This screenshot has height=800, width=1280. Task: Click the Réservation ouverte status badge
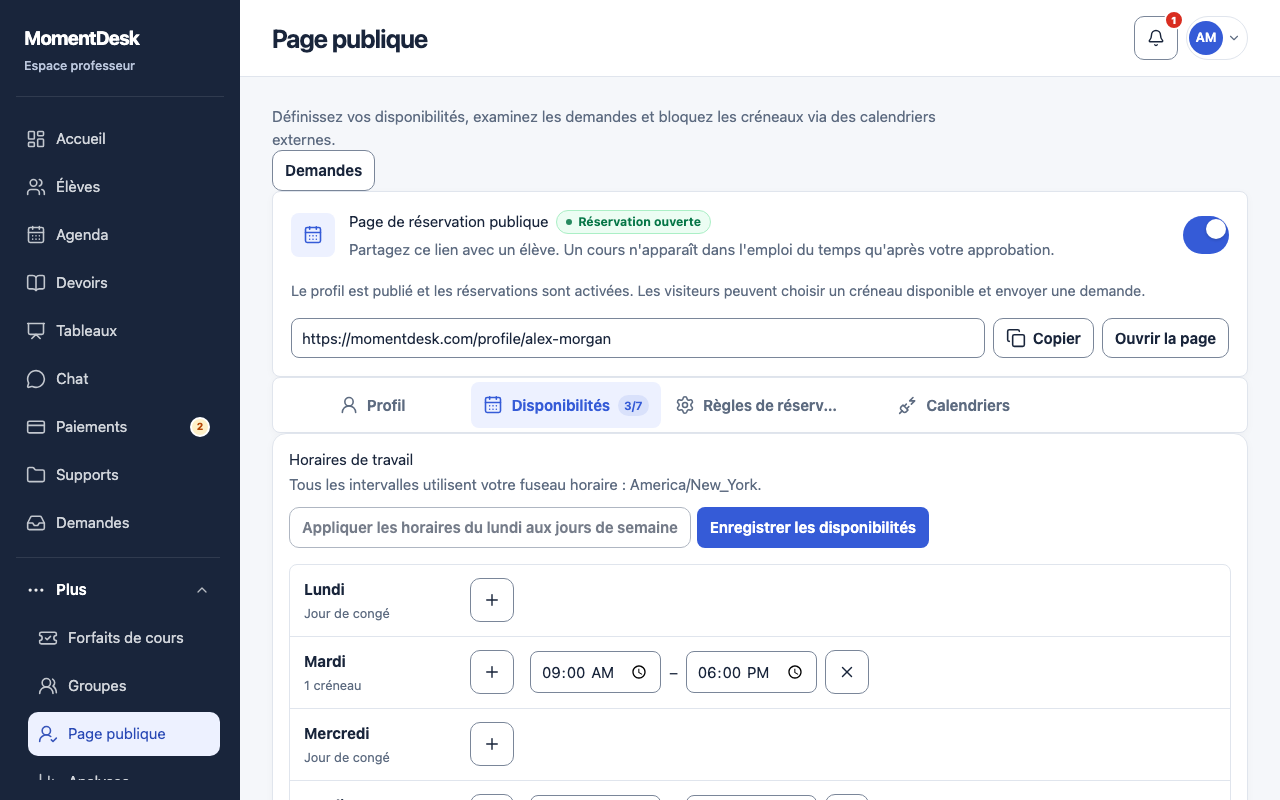pyautogui.click(x=633, y=222)
